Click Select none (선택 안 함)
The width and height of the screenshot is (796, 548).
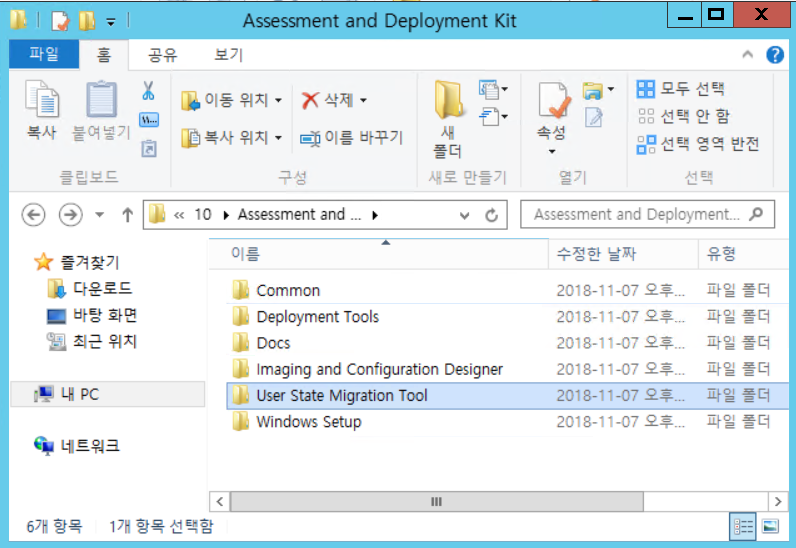pos(683,116)
